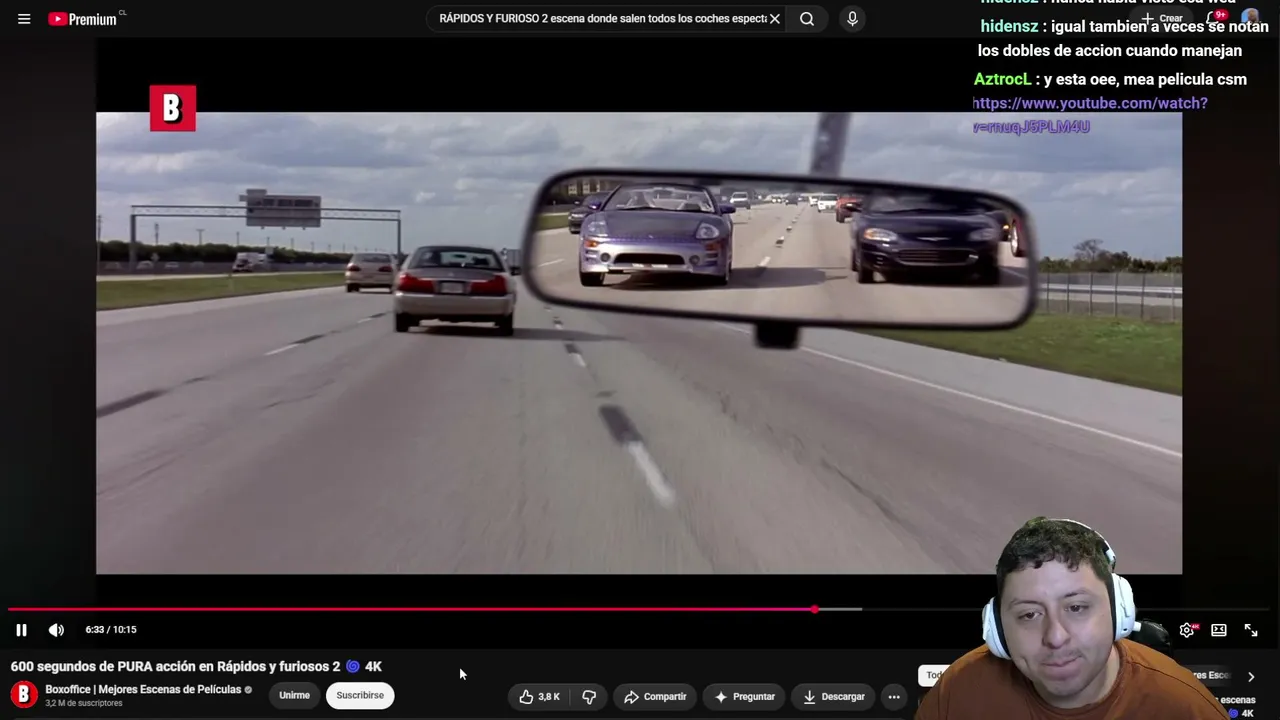Enter fullscreen with the expand arrows
The image size is (1280, 720).
(1251, 630)
